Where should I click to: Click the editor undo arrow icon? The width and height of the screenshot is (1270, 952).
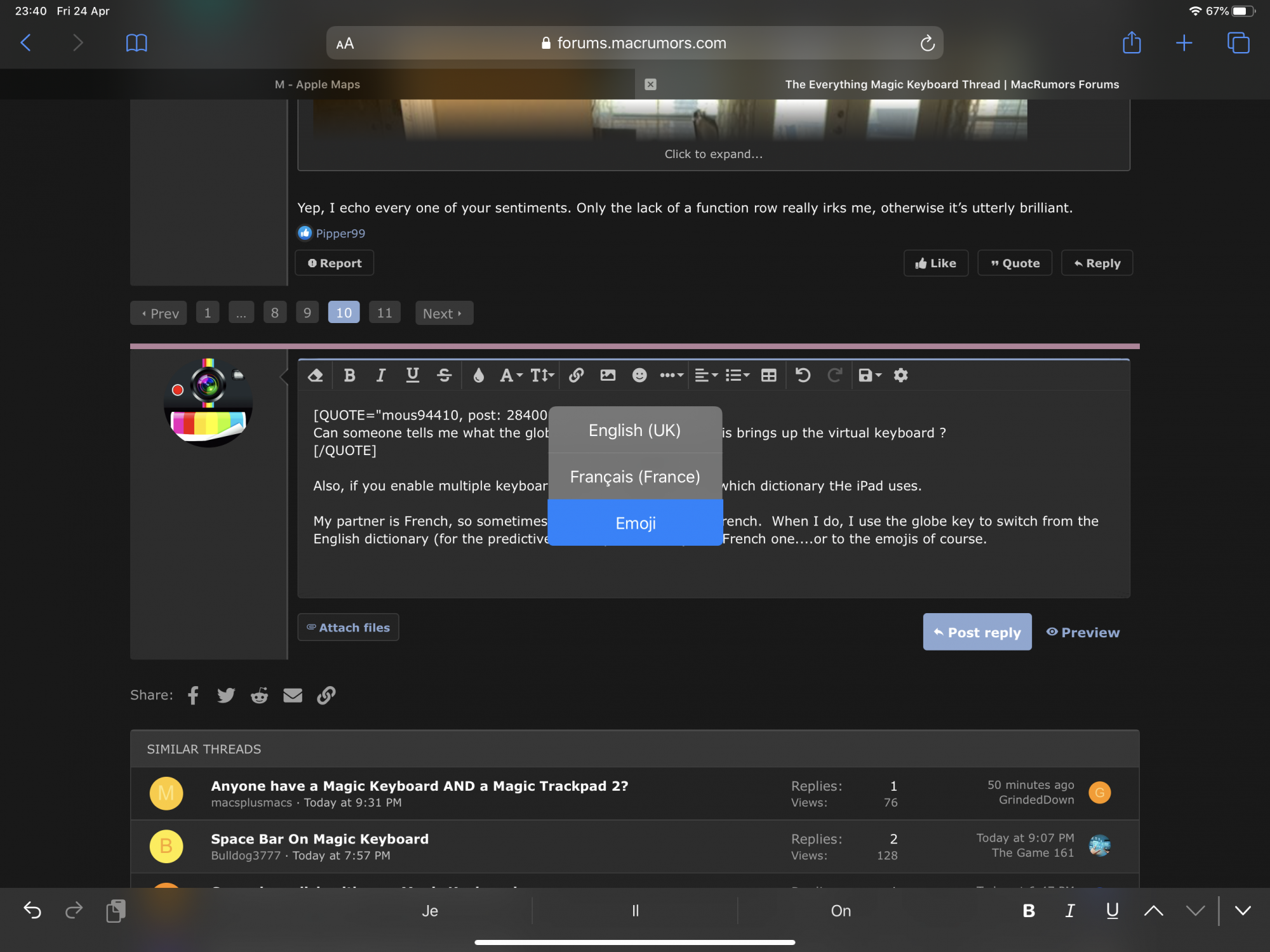(x=803, y=375)
